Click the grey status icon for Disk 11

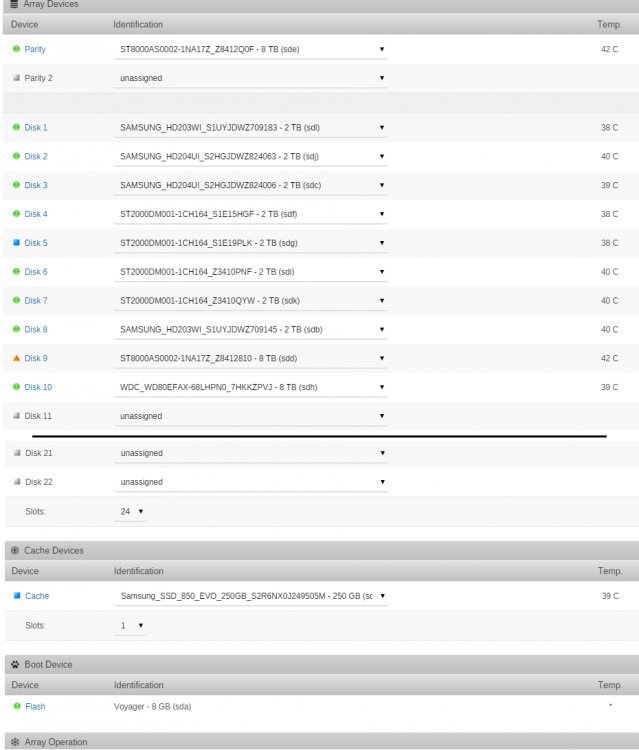click(x=17, y=415)
